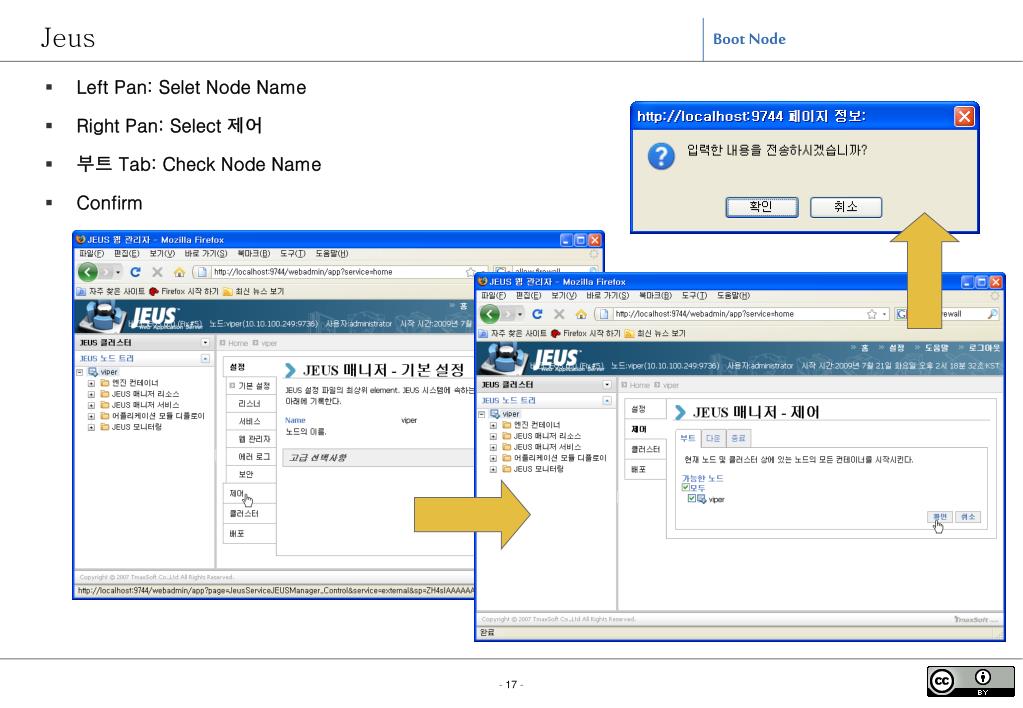Open 북마크(B) menu in 제어 Firefox window
The image size is (1023, 708).
point(655,296)
